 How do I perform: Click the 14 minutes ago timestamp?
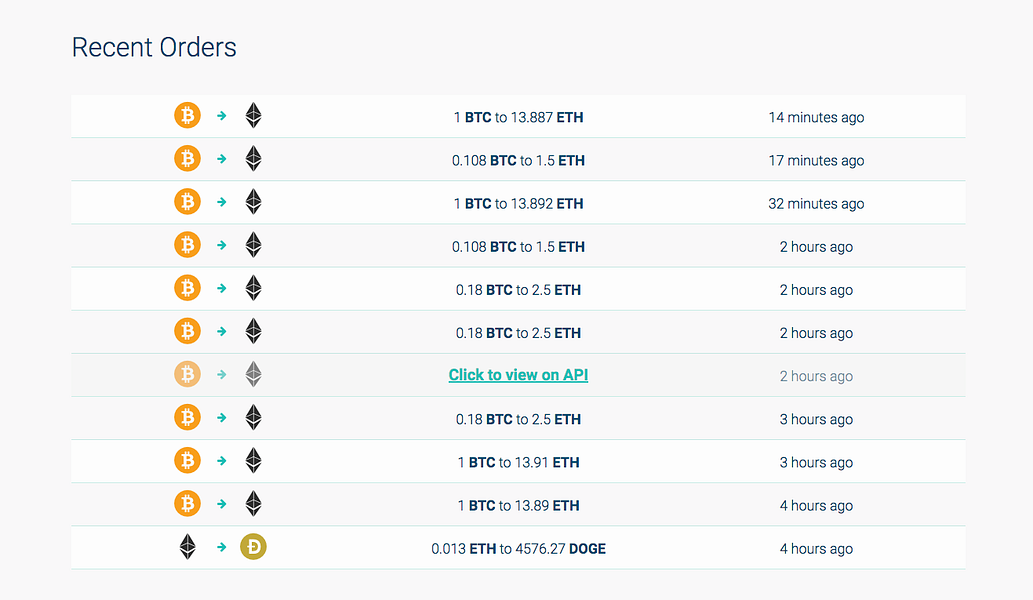(x=816, y=117)
